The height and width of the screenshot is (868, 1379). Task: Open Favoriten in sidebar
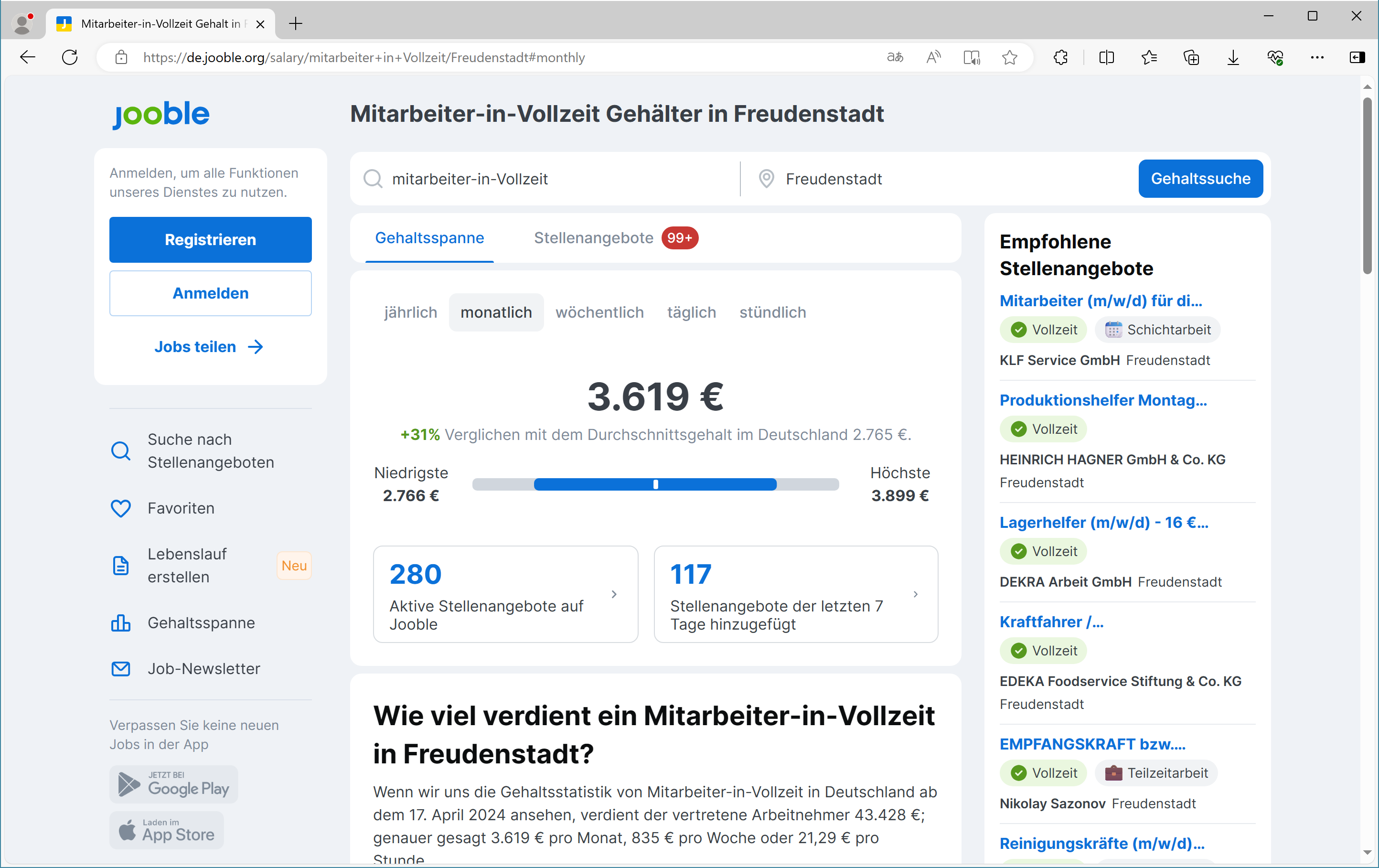pos(211,508)
